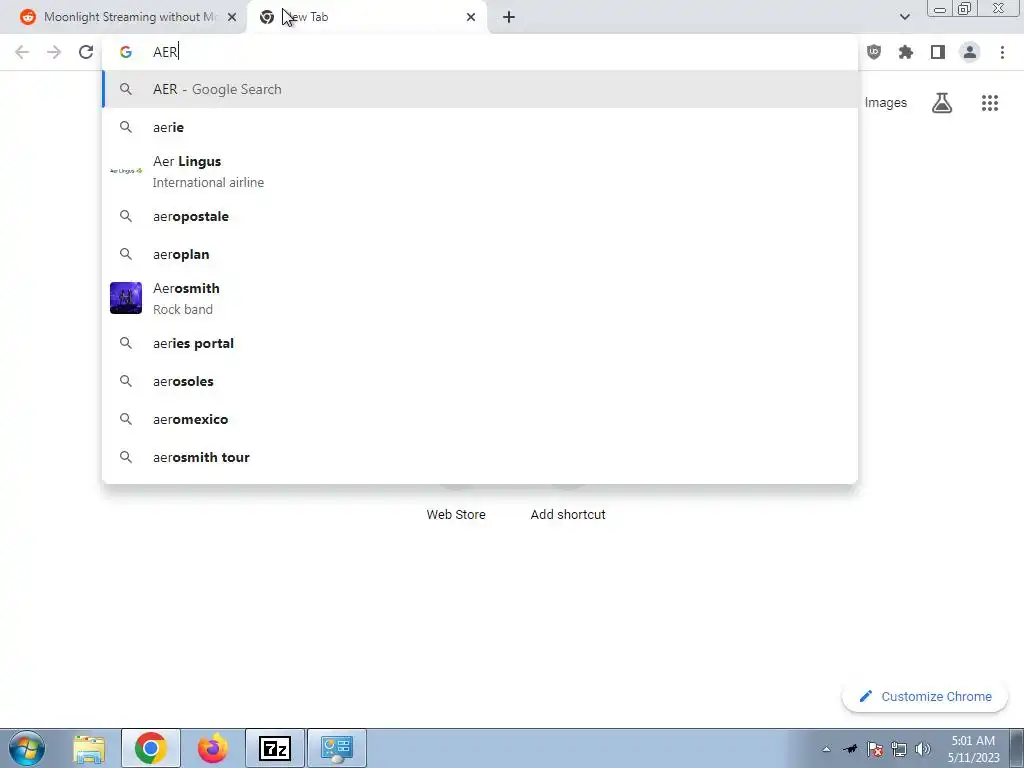The width and height of the screenshot is (1024, 768).
Task: Open the profile avatar menu
Action: click(x=970, y=52)
